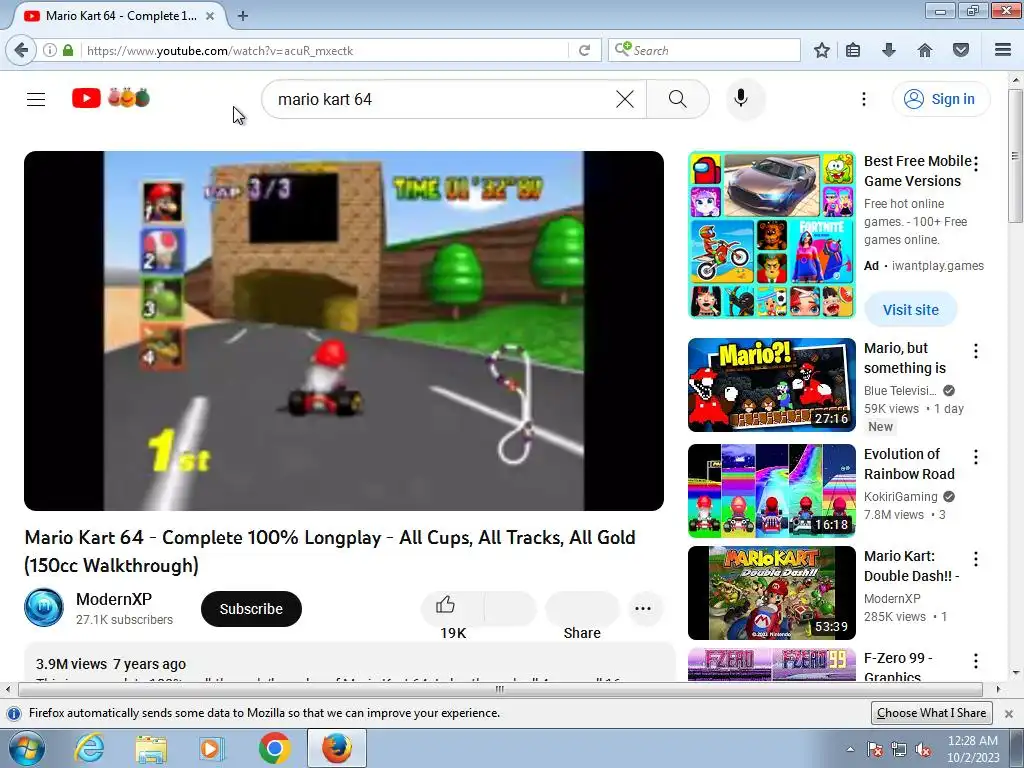Click Visit site on the ad

[911, 310]
